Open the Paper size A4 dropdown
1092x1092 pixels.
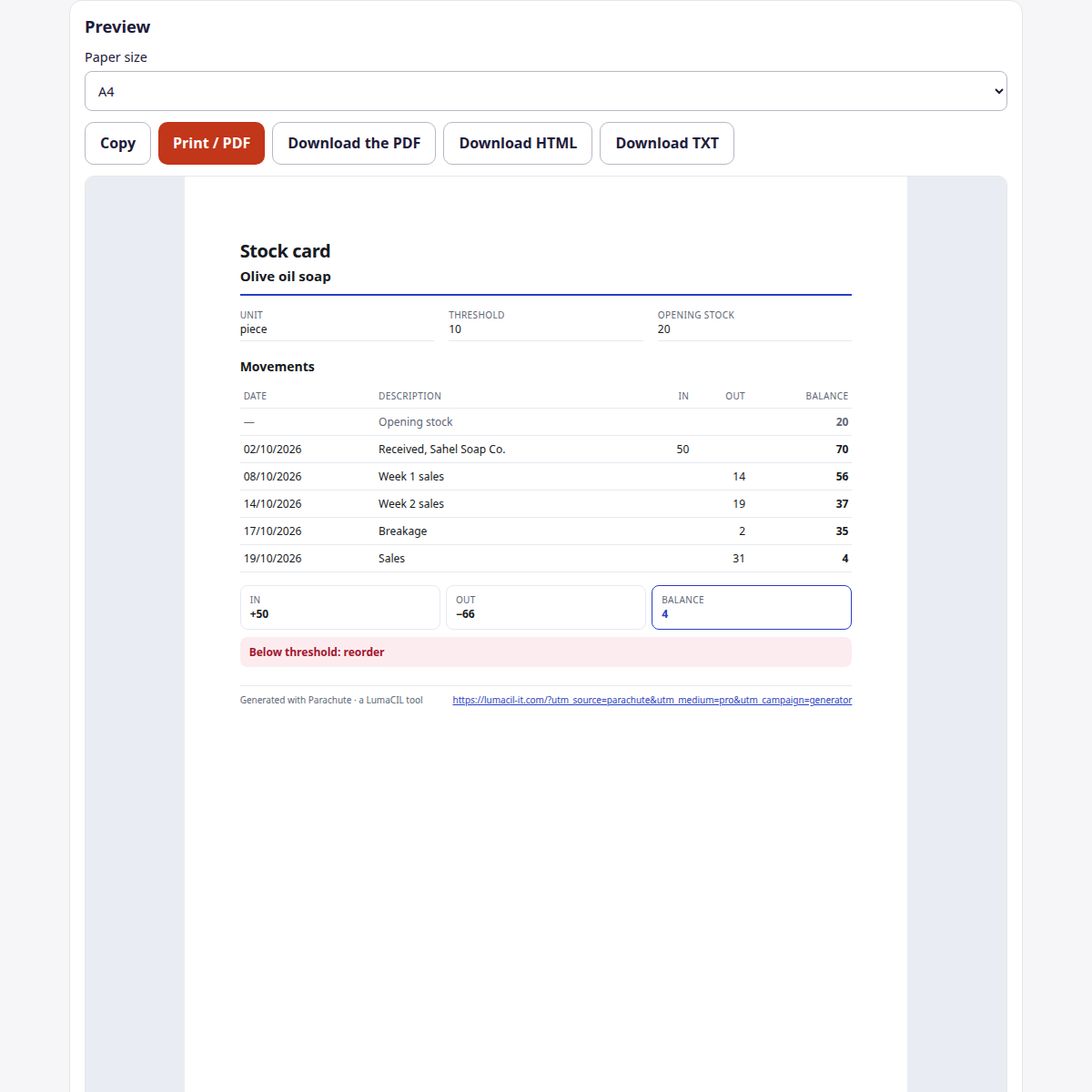point(546,91)
